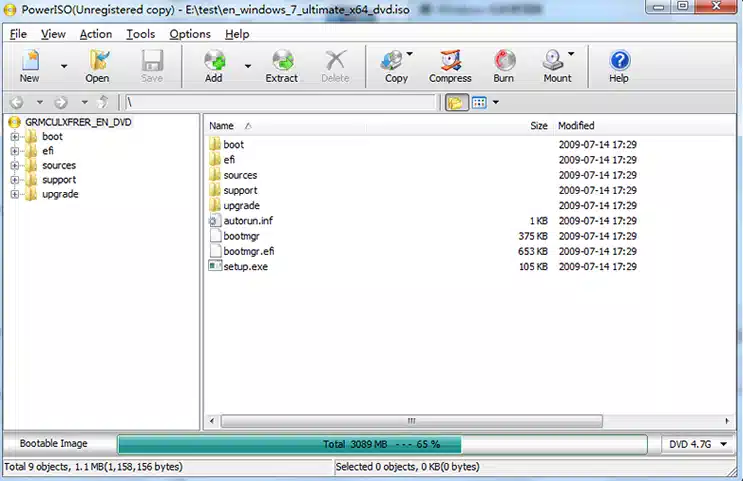The height and width of the screenshot is (481, 743).
Task: Open the Forward history dropdown arrow
Action: [84, 102]
